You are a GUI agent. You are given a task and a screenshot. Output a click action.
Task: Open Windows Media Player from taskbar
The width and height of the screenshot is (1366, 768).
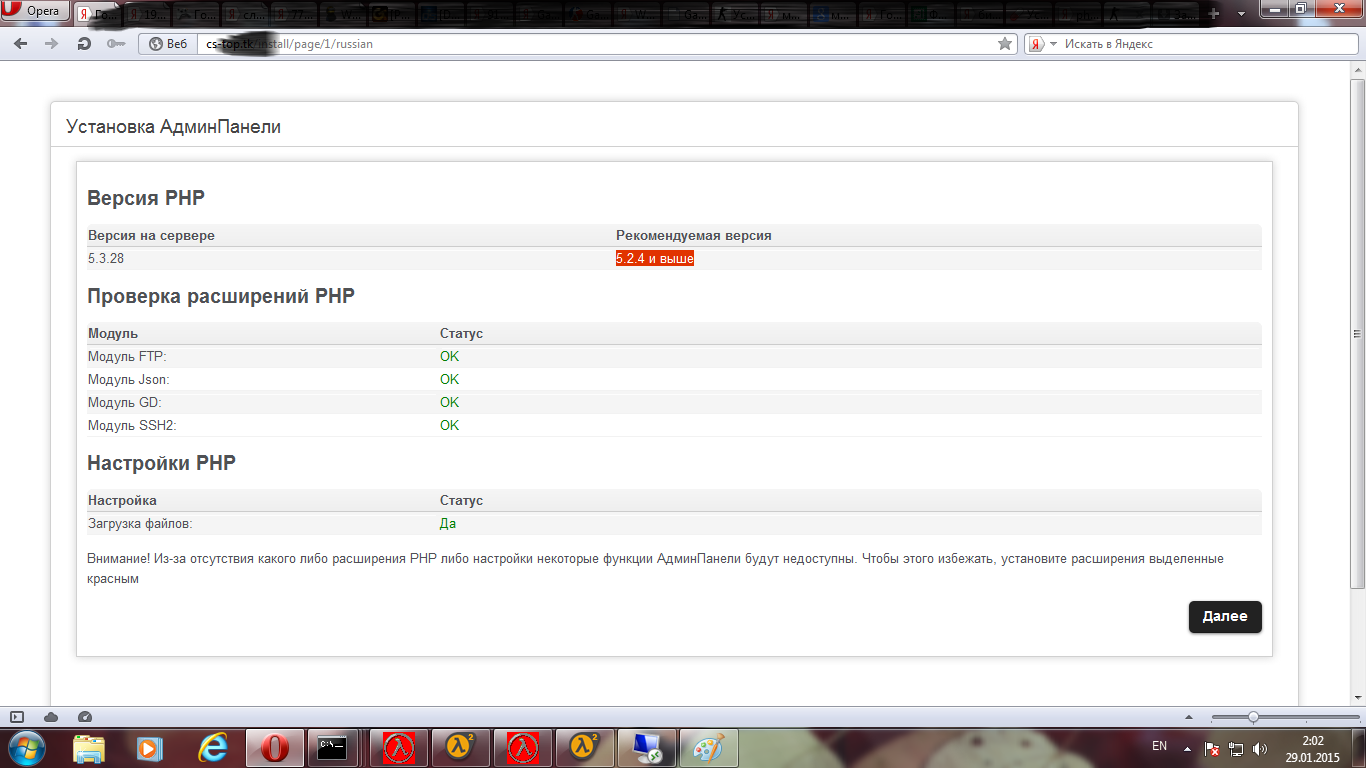coord(149,747)
